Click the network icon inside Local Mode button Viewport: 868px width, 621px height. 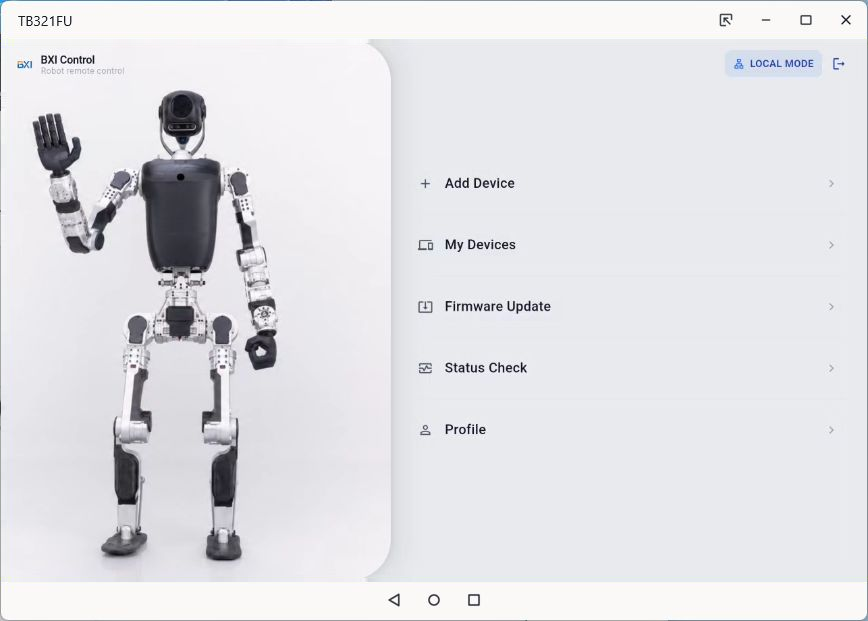point(738,64)
